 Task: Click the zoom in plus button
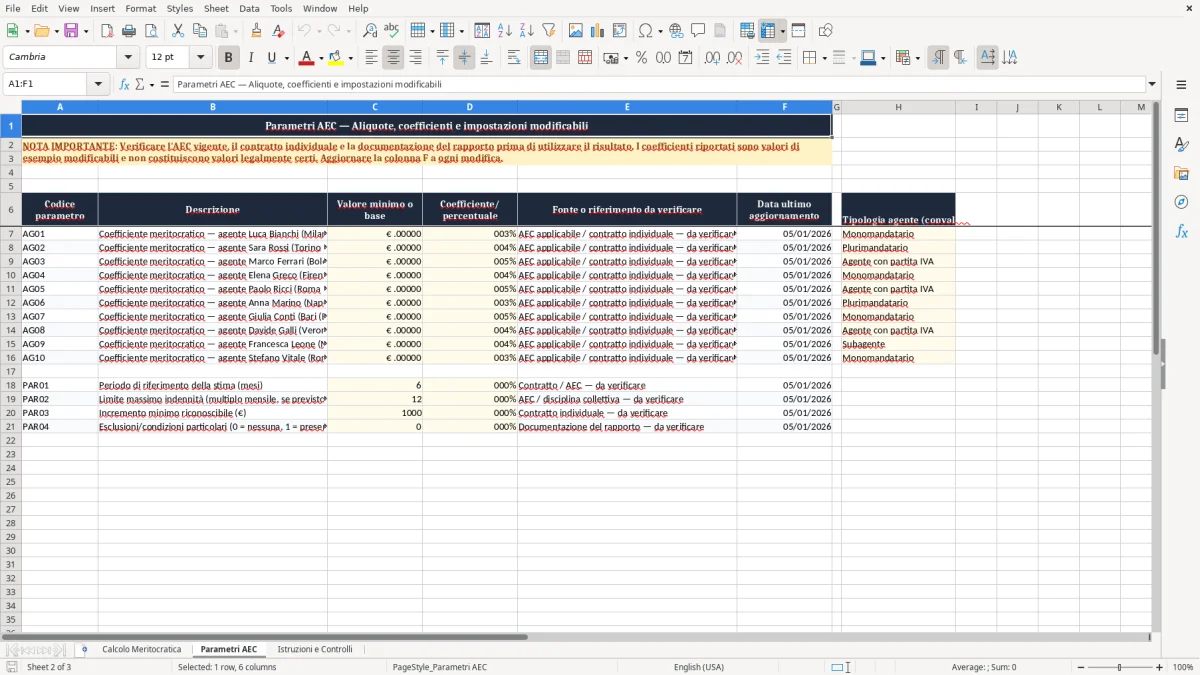[1160, 667]
